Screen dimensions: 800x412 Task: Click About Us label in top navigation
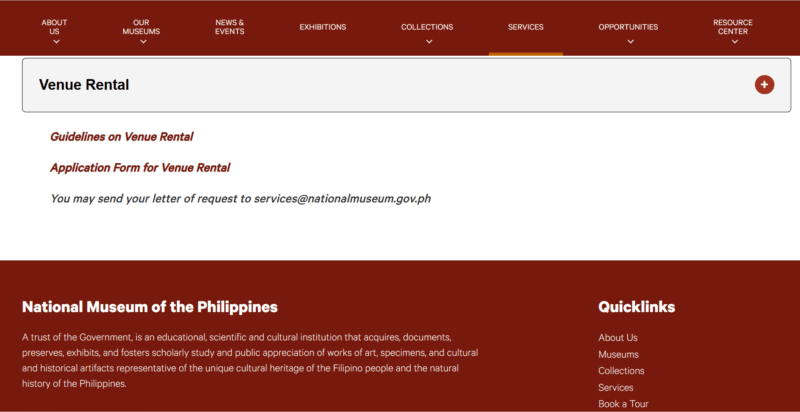pyautogui.click(x=54, y=27)
